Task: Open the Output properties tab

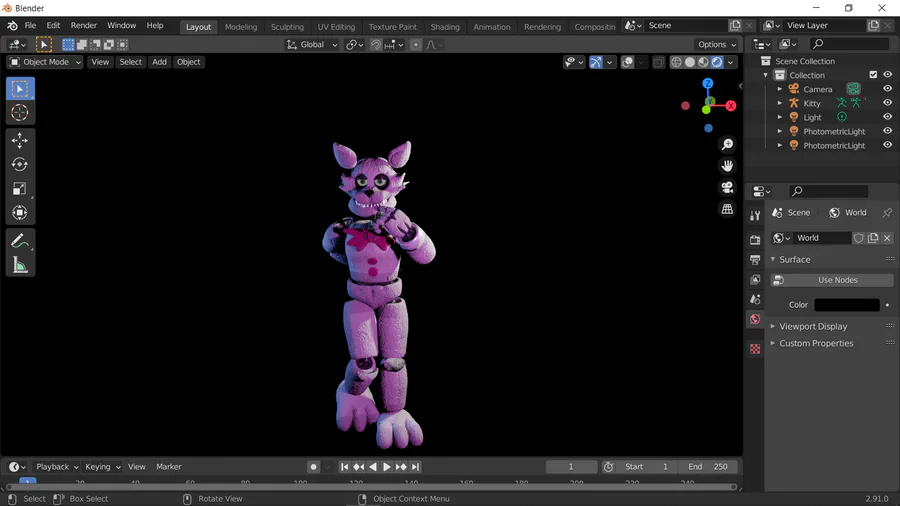Action: click(x=755, y=260)
